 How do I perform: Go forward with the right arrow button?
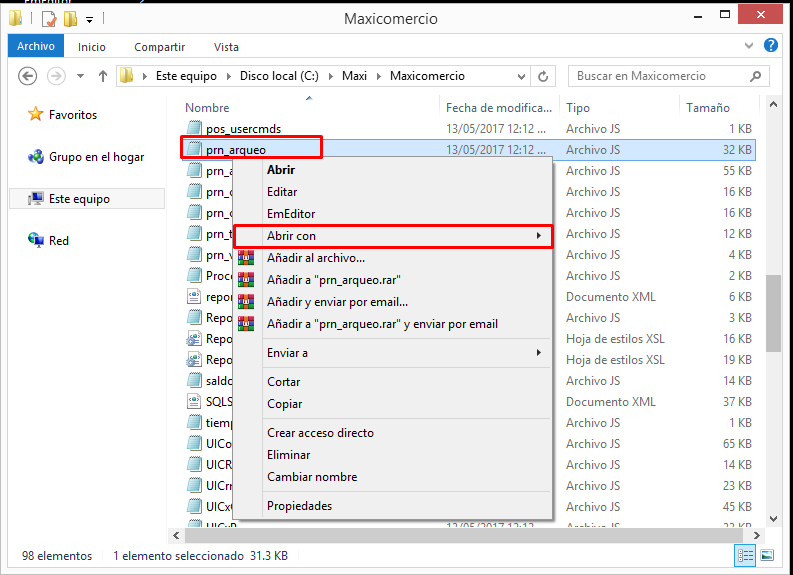[x=56, y=76]
